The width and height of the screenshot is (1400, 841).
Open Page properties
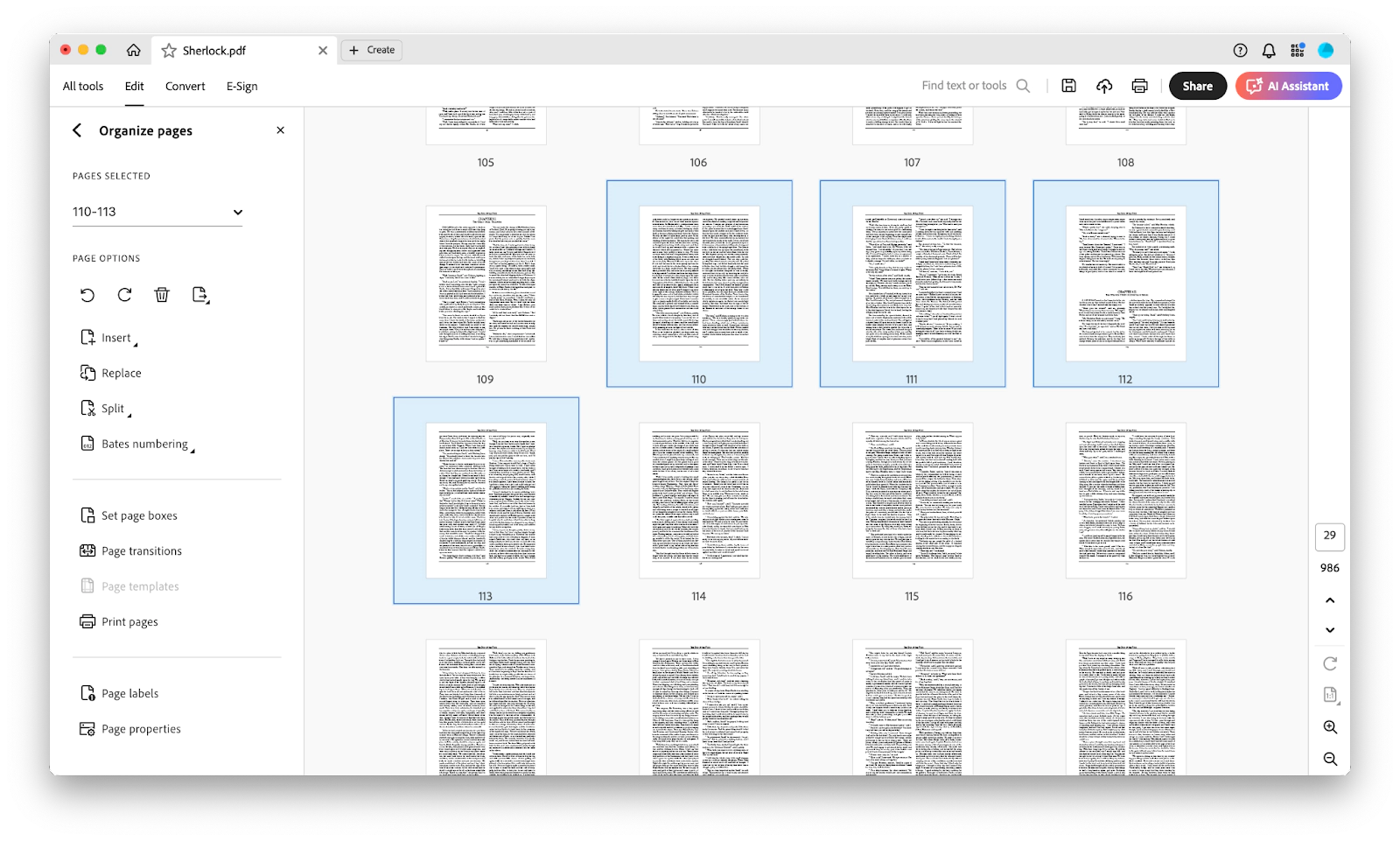pos(130,729)
